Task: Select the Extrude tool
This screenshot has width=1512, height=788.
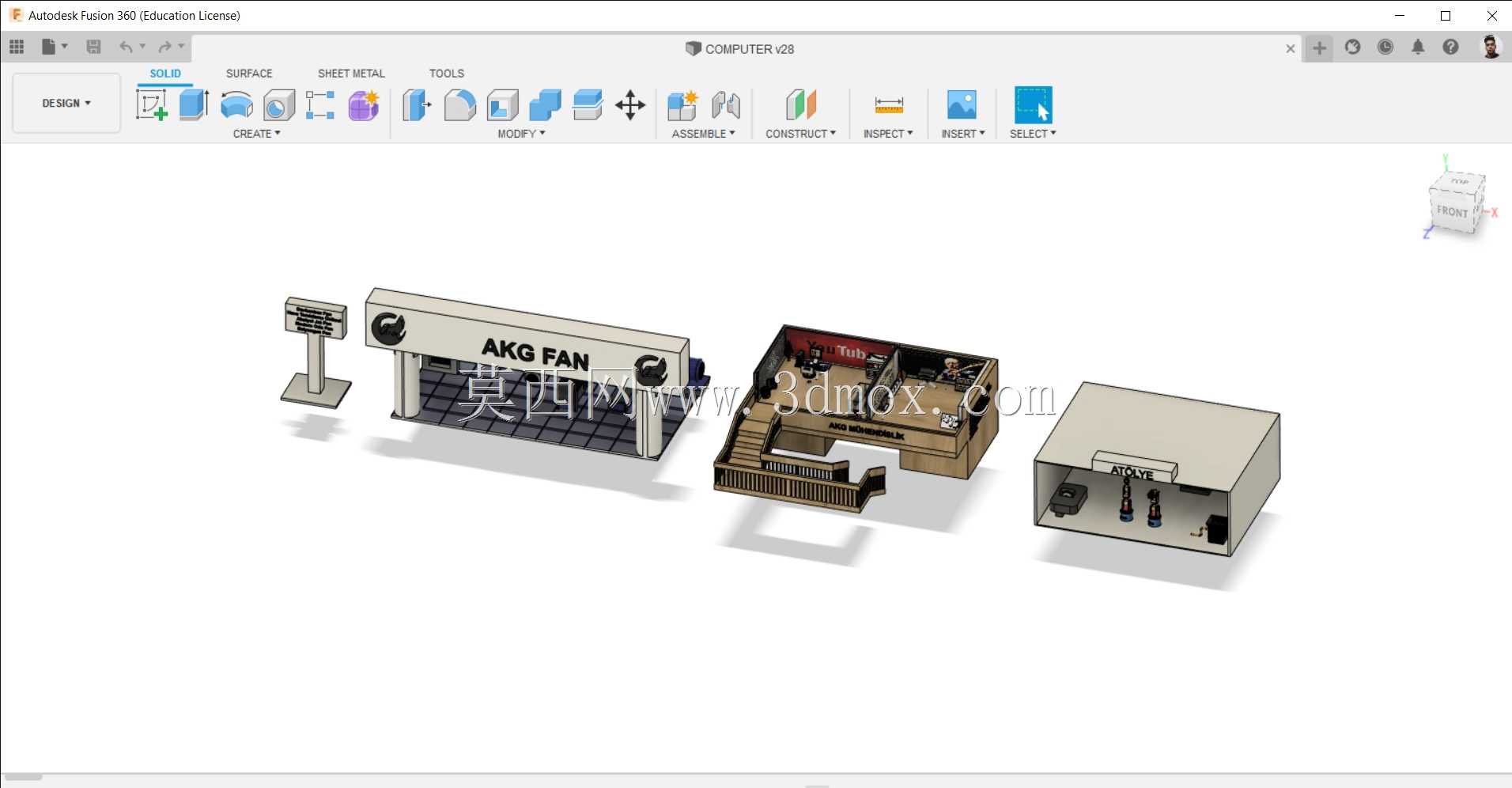Action: click(194, 105)
